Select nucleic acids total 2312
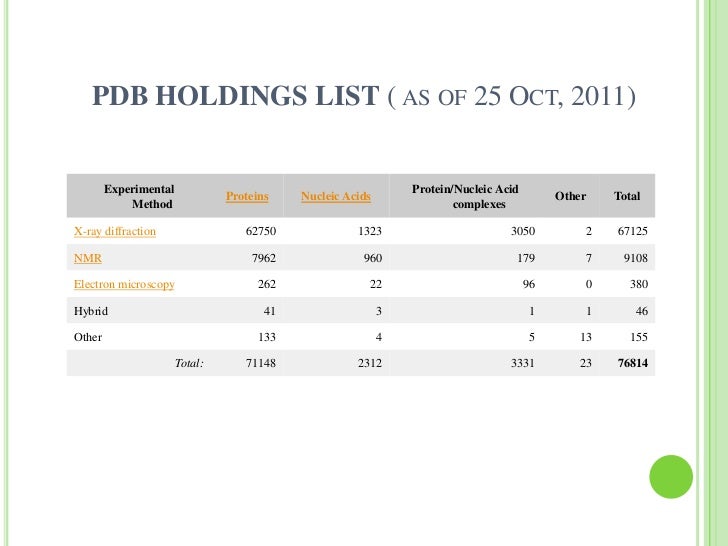 pyautogui.click(x=370, y=363)
